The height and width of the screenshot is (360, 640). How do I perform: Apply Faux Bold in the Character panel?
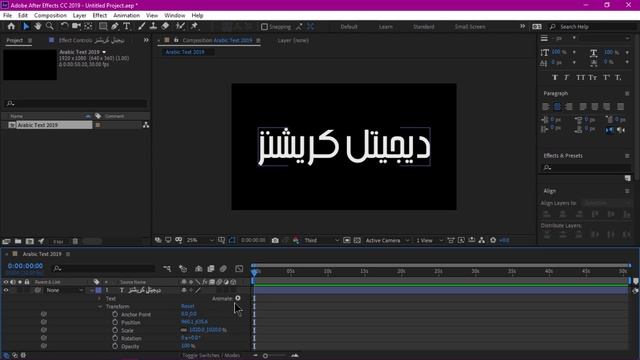[x=555, y=78]
